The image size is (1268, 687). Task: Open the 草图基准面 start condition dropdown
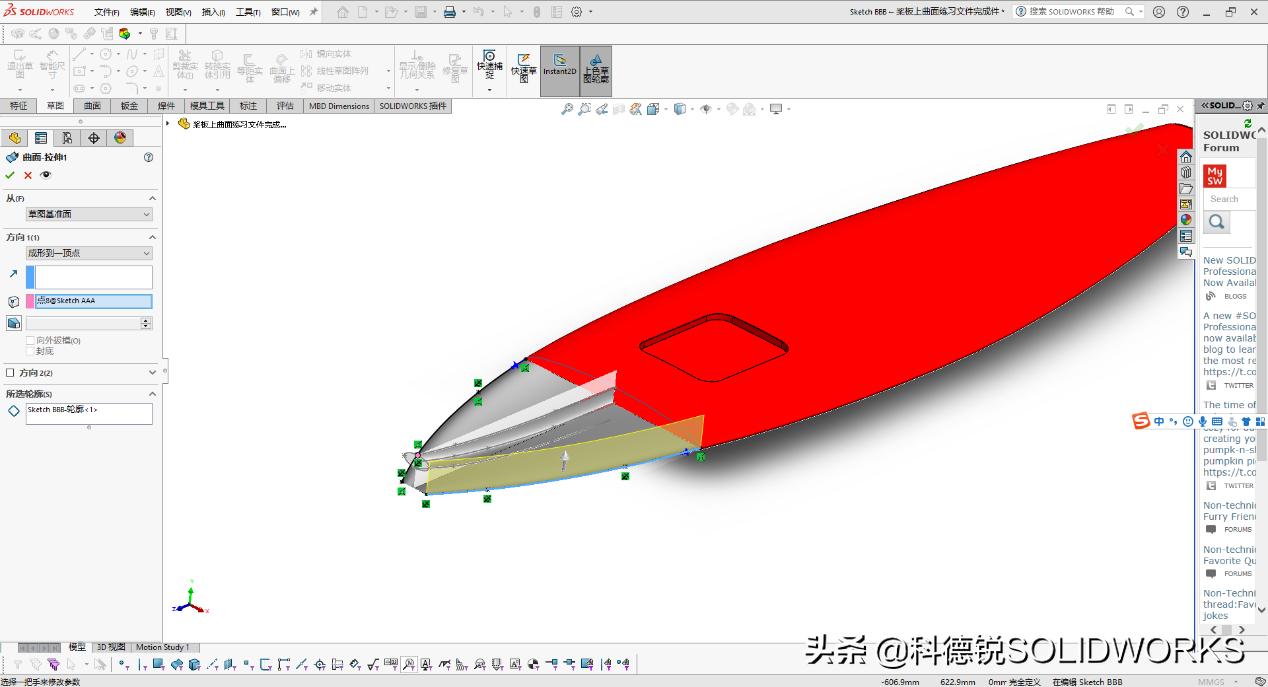pos(89,214)
